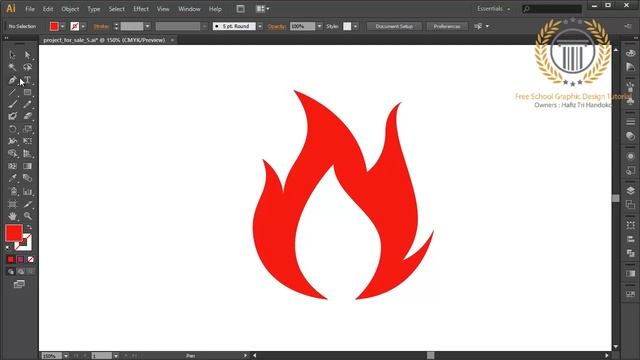
Task: Select the Scale tool
Action: pyautogui.click(x=27, y=129)
